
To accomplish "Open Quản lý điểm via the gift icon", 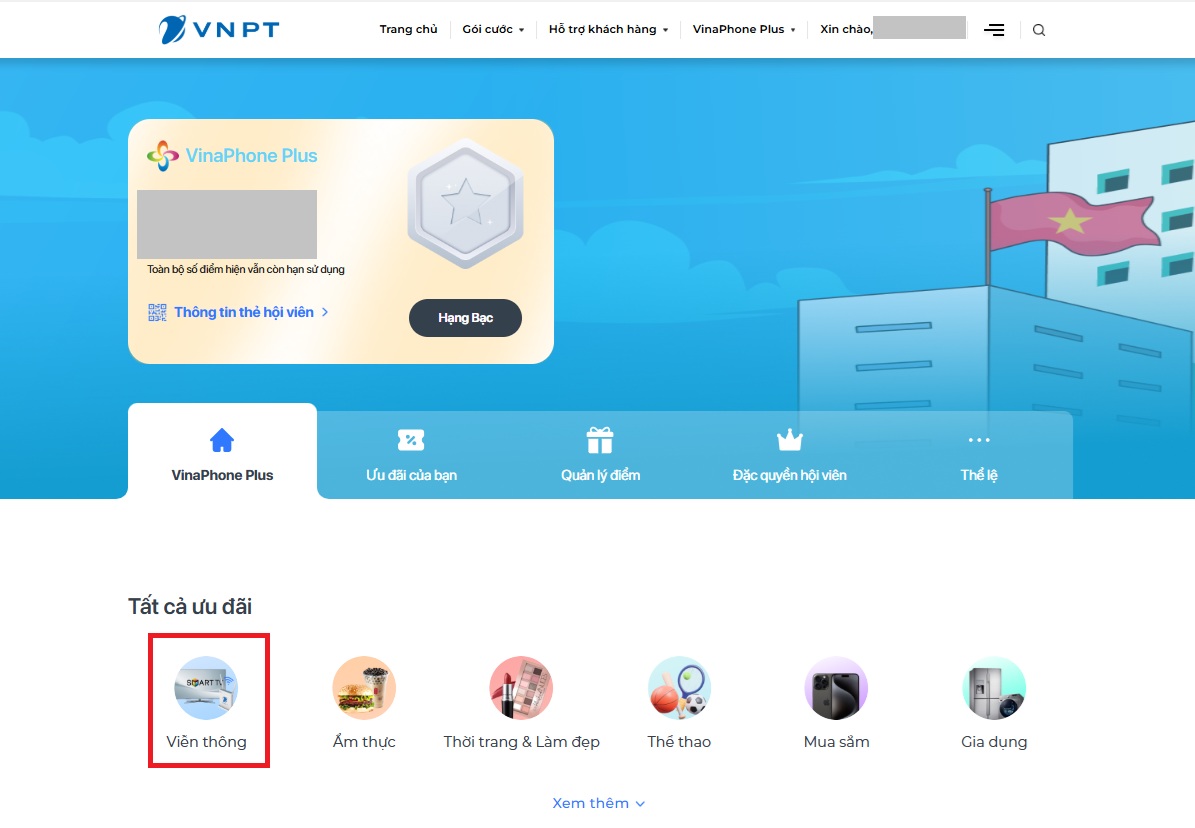I will (x=599, y=439).
